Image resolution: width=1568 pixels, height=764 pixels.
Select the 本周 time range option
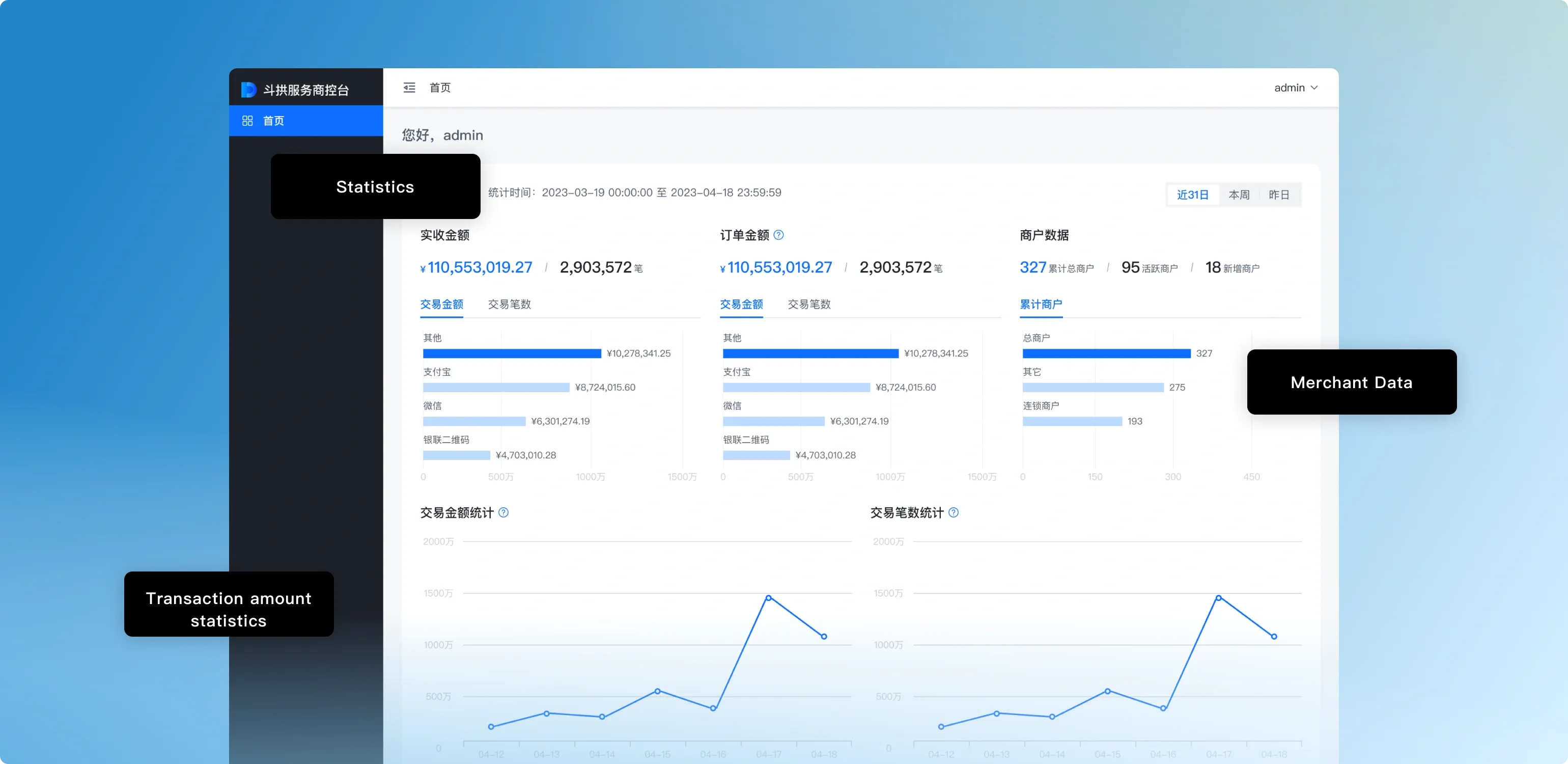point(1239,195)
